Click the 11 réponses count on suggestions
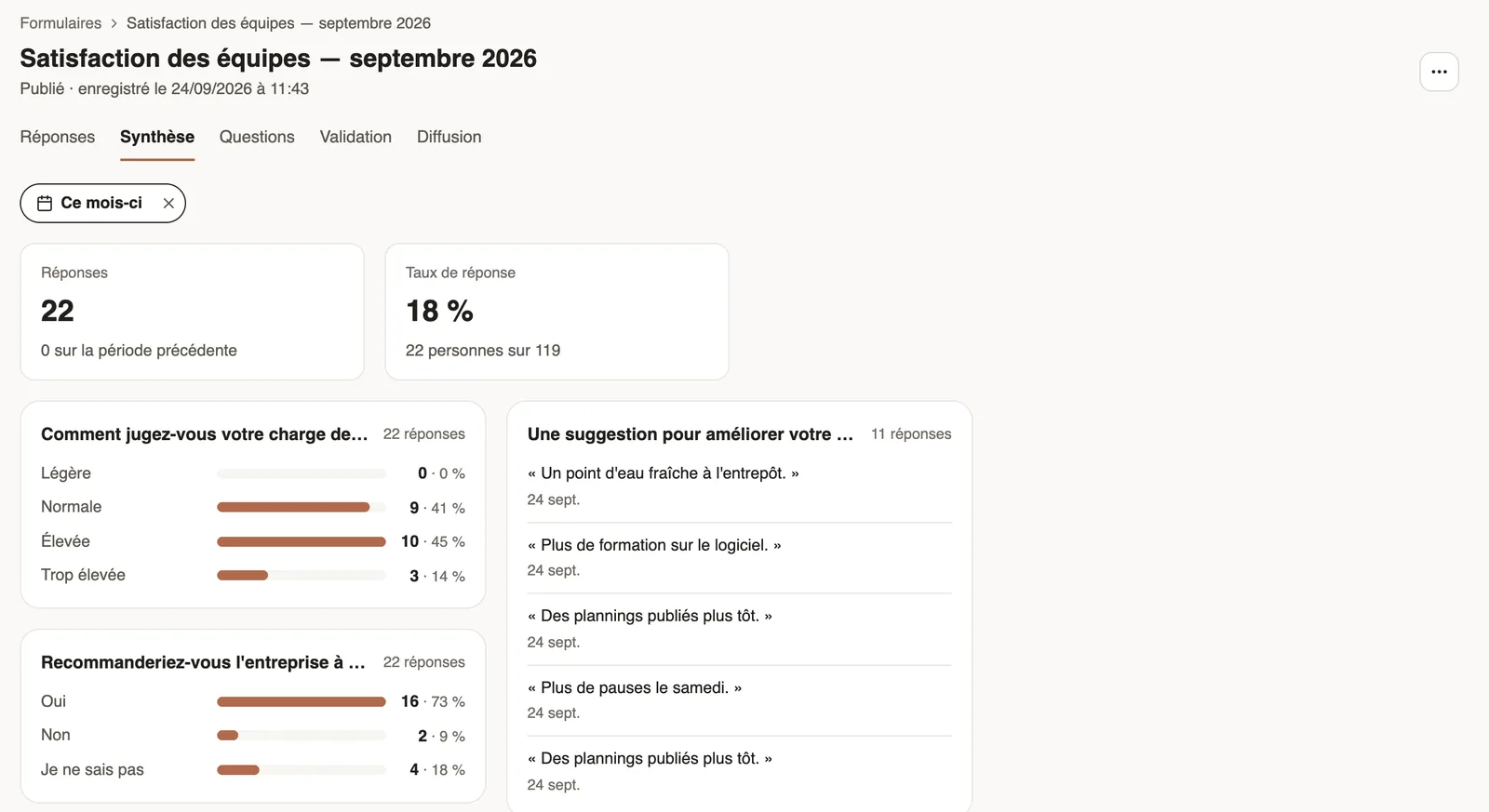Screen dimensions: 1489x812 [911, 434]
